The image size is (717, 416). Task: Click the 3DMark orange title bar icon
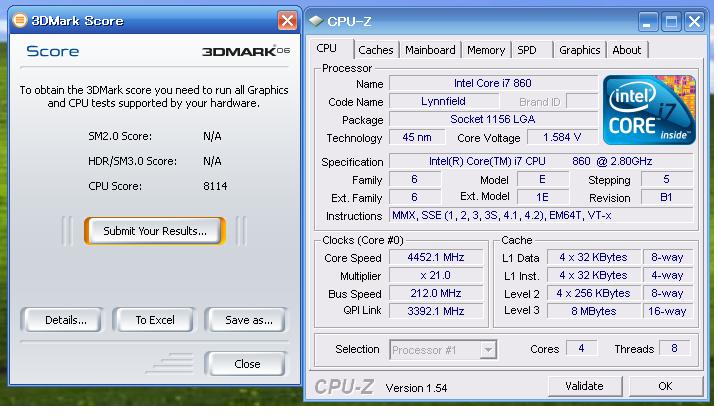20,20
